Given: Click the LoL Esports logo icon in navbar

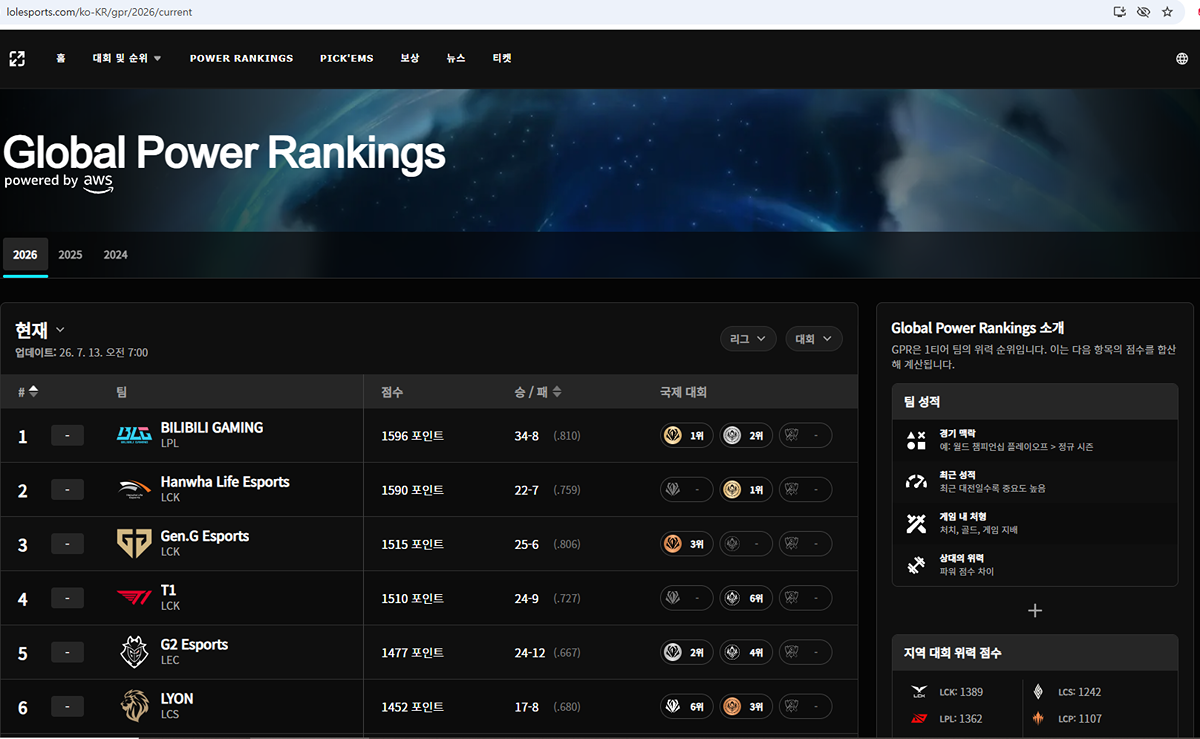Looking at the screenshot, I should [17, 59].
